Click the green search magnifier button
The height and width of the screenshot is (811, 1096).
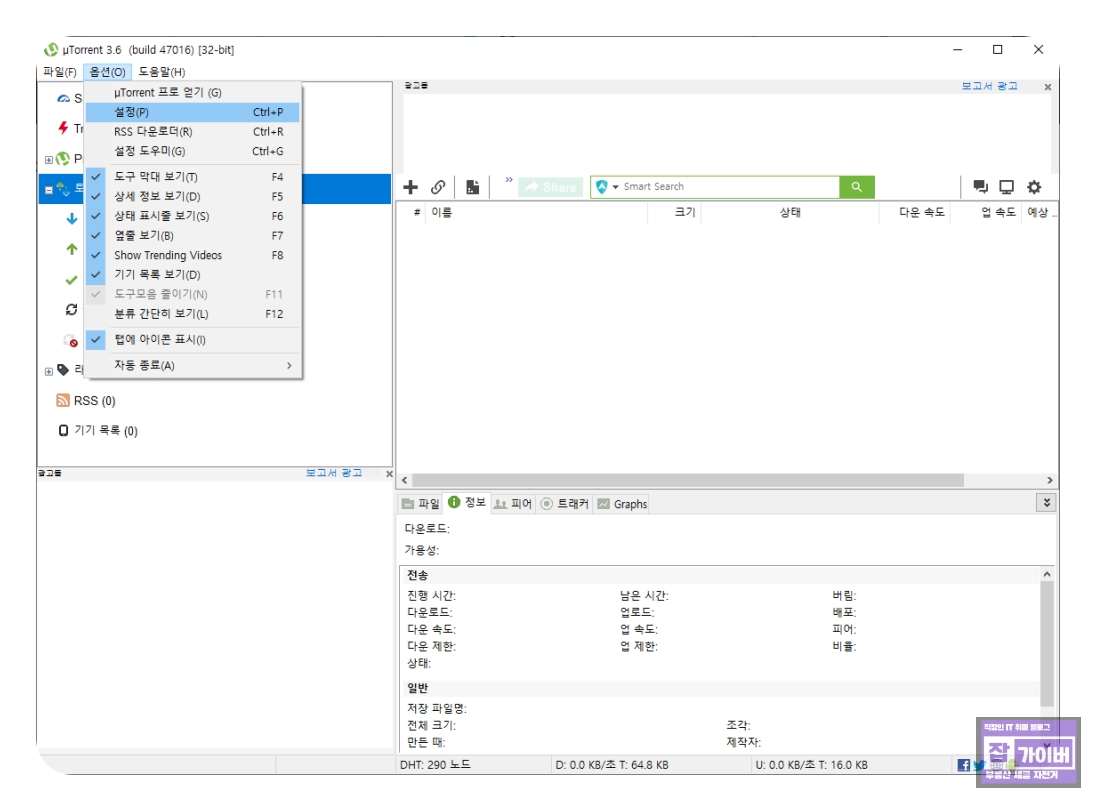click(857, 187)
